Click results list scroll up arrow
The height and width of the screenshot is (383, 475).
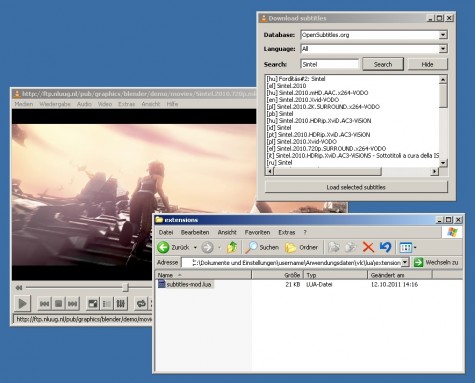tap(443, 79)
